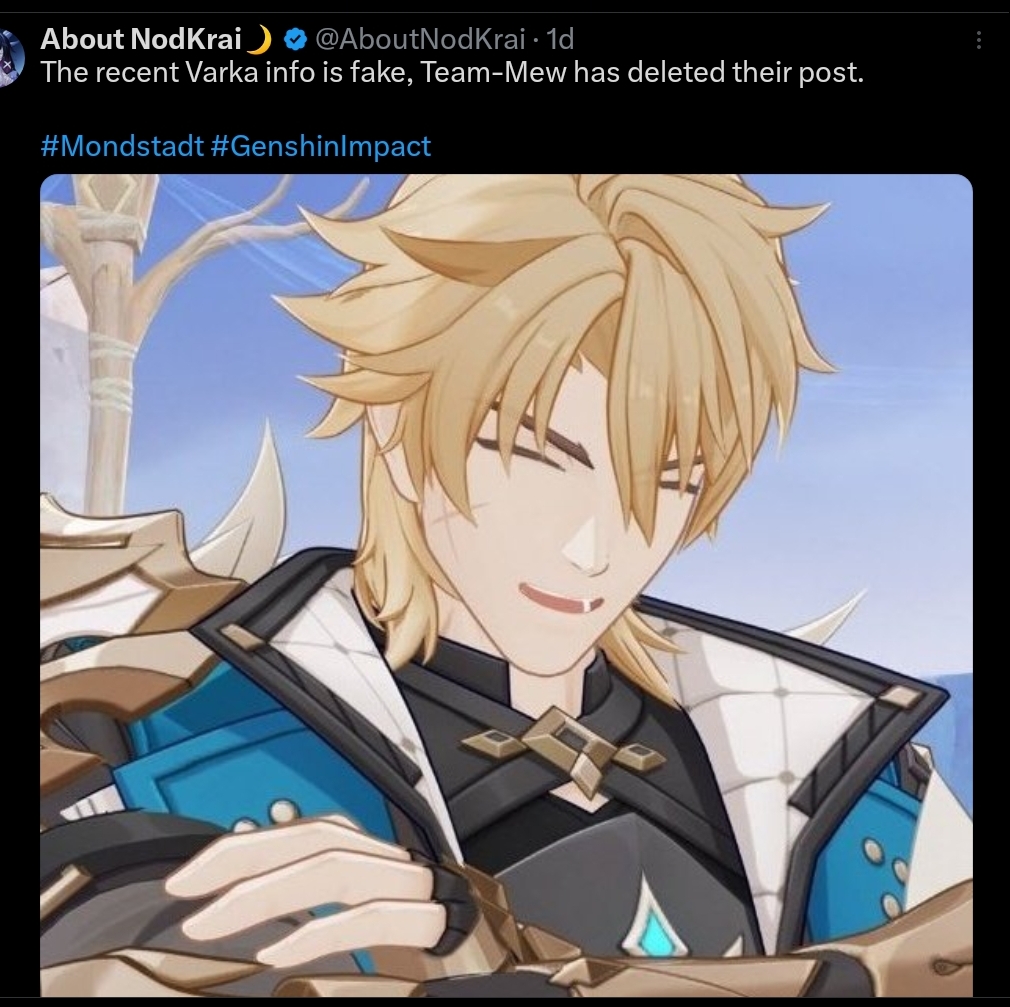Open the About NodKrai display name
Screen dimensions: 1010x1007
pyautogui.click(x=140, y=39)
